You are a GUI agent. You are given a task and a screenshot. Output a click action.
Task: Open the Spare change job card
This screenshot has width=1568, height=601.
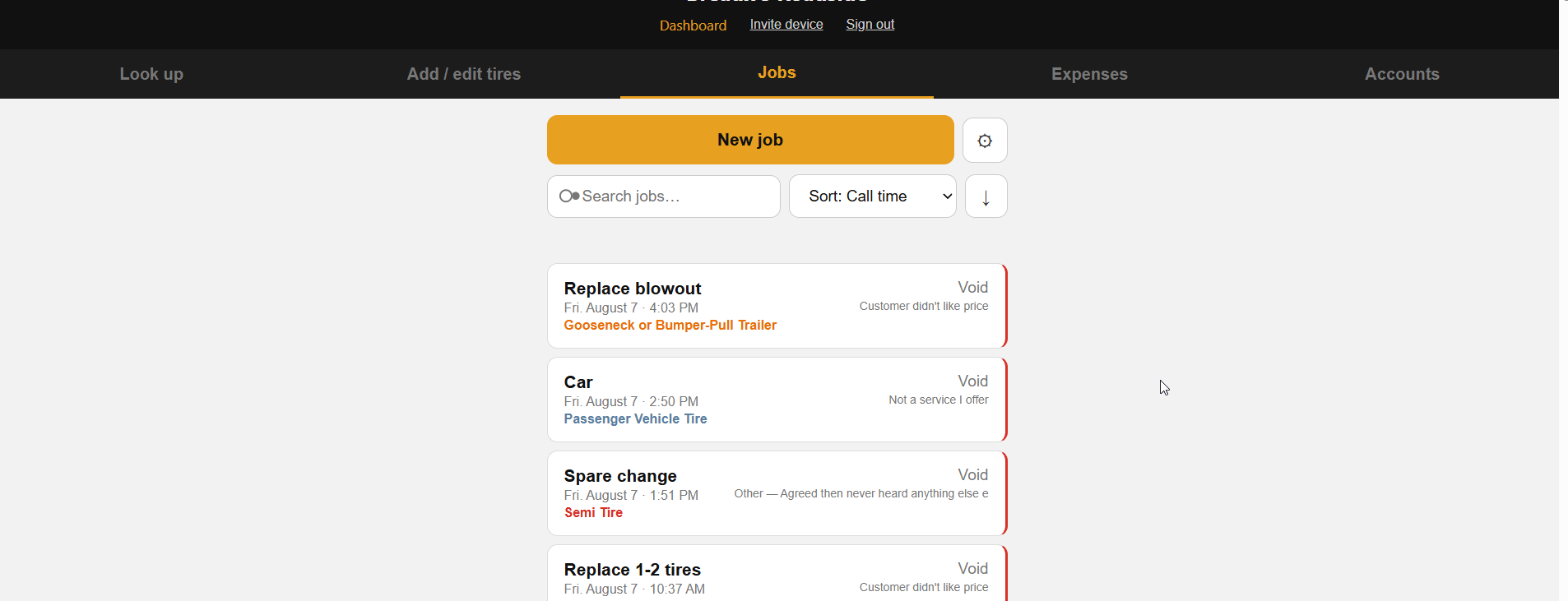(777, 493)
